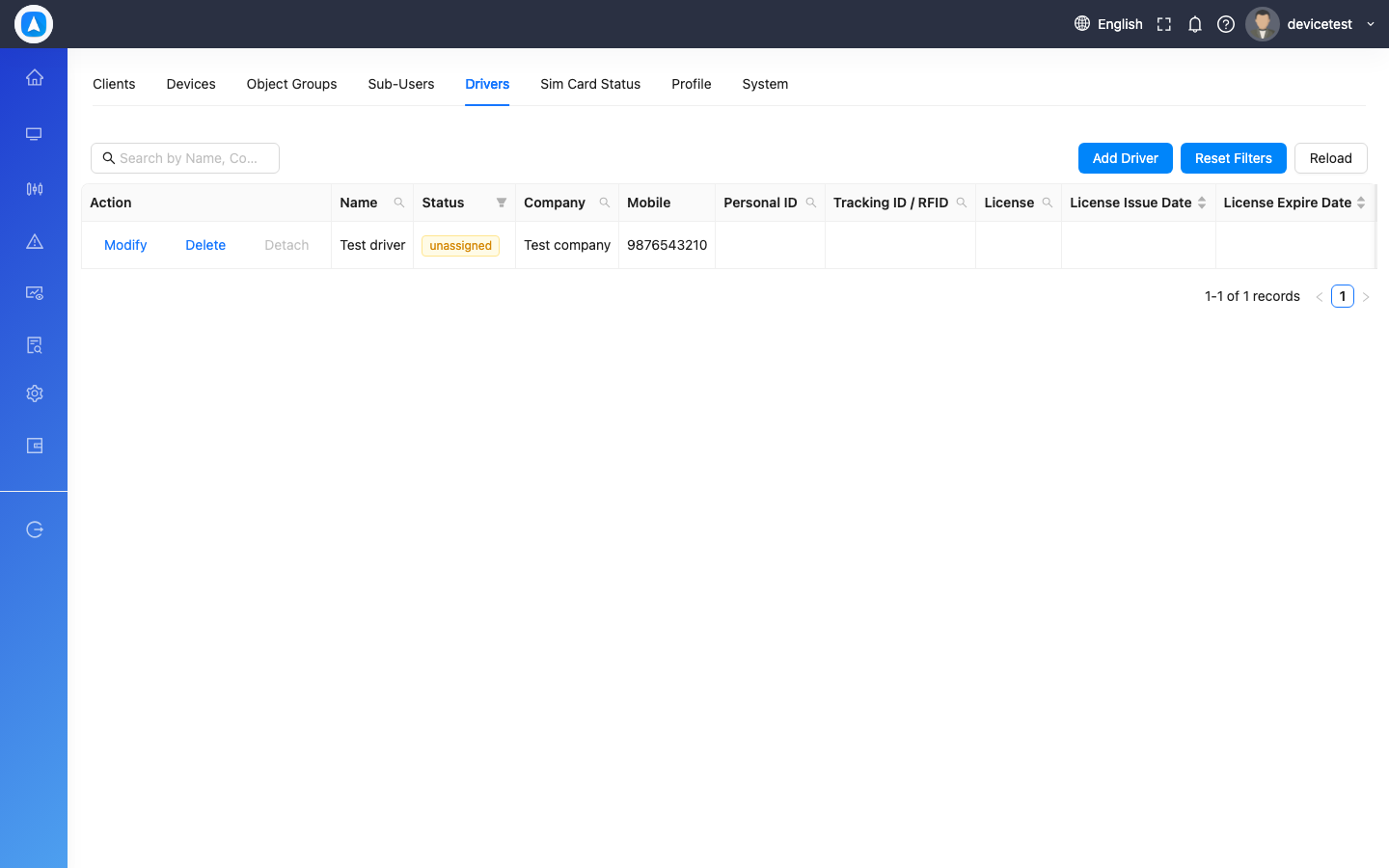The width and height of the screenshot is (1389, 868).
Task: Open the System tab
Action: pos(765,84)
